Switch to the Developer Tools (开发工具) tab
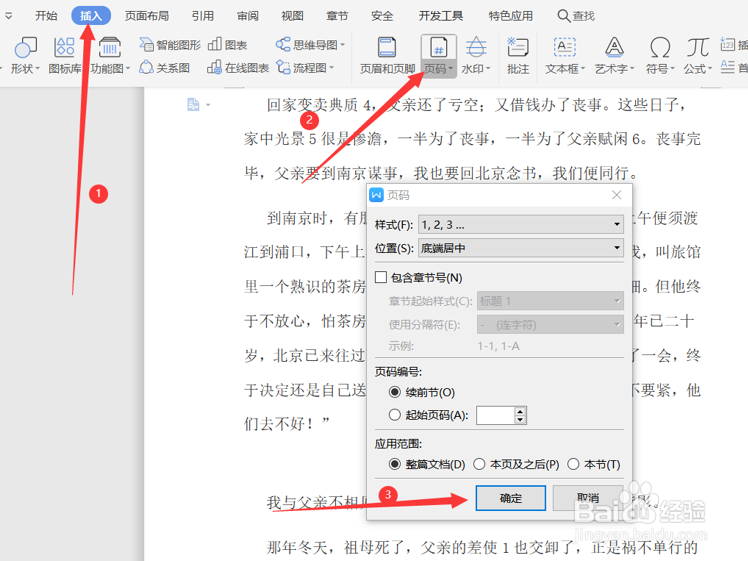 (x=441, y=16)
